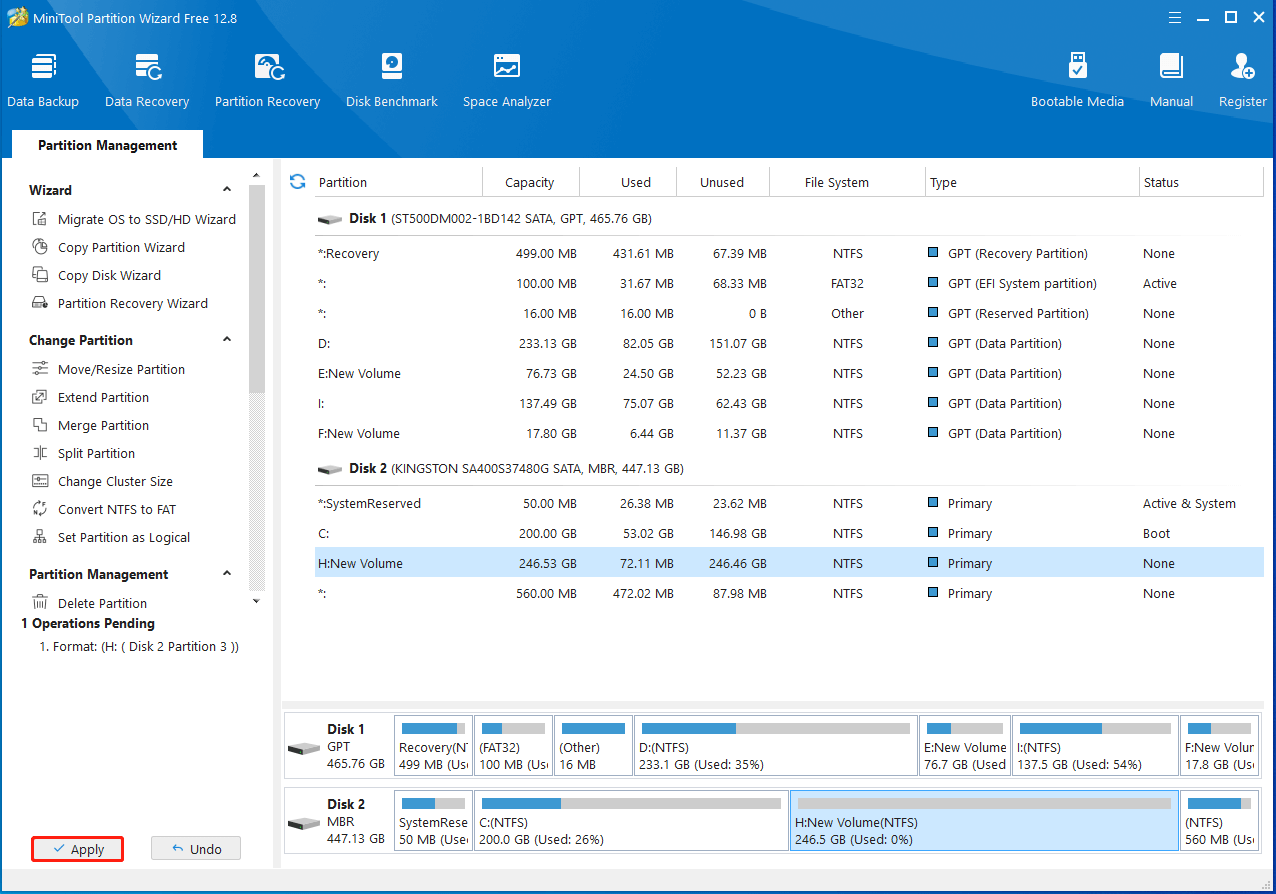Screen dimensions: 1276x894
Task: Select the F:New Volume partition row
Action: [789, 433]
